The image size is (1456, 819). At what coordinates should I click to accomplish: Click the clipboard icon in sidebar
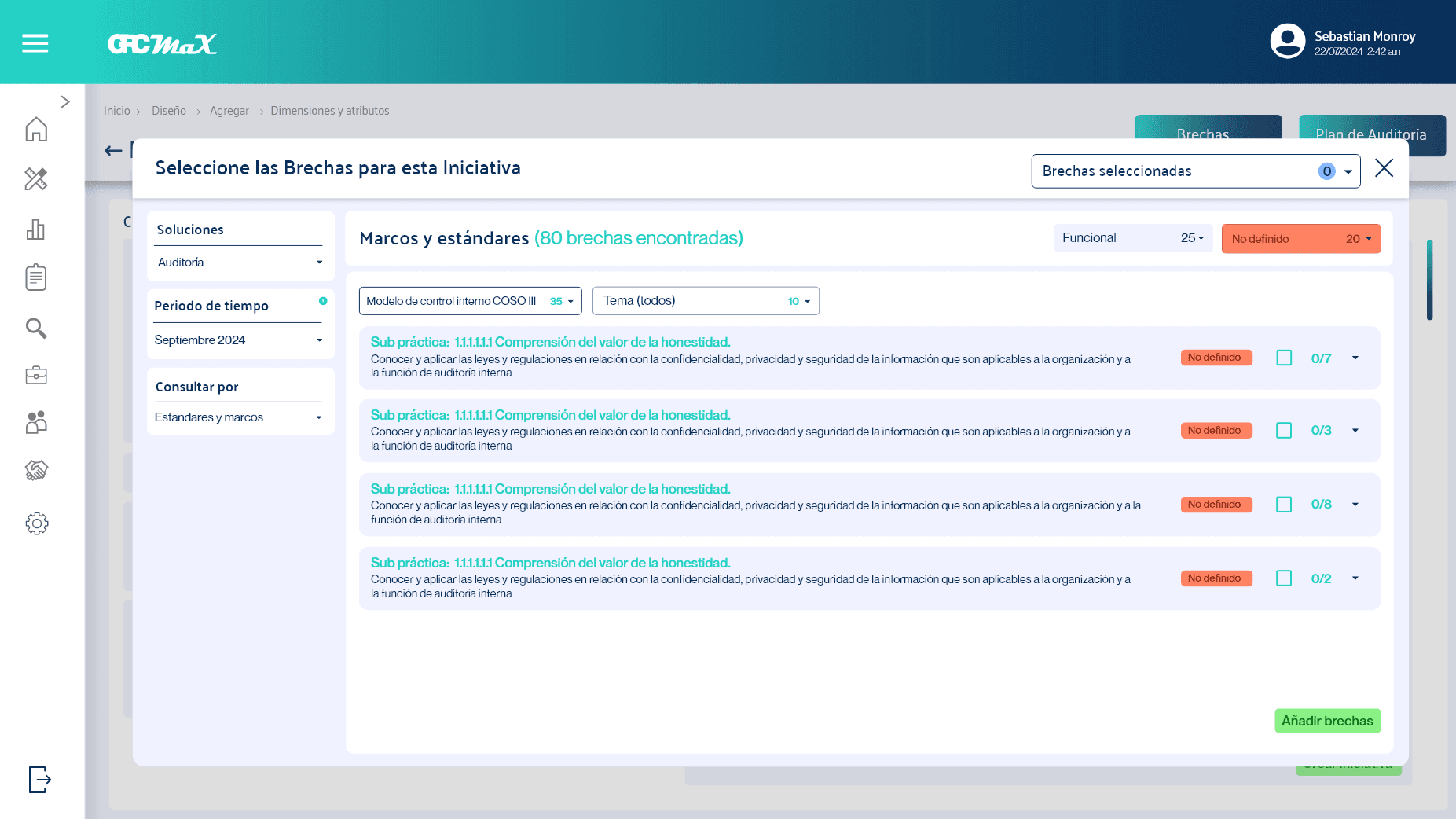[36, 277]
